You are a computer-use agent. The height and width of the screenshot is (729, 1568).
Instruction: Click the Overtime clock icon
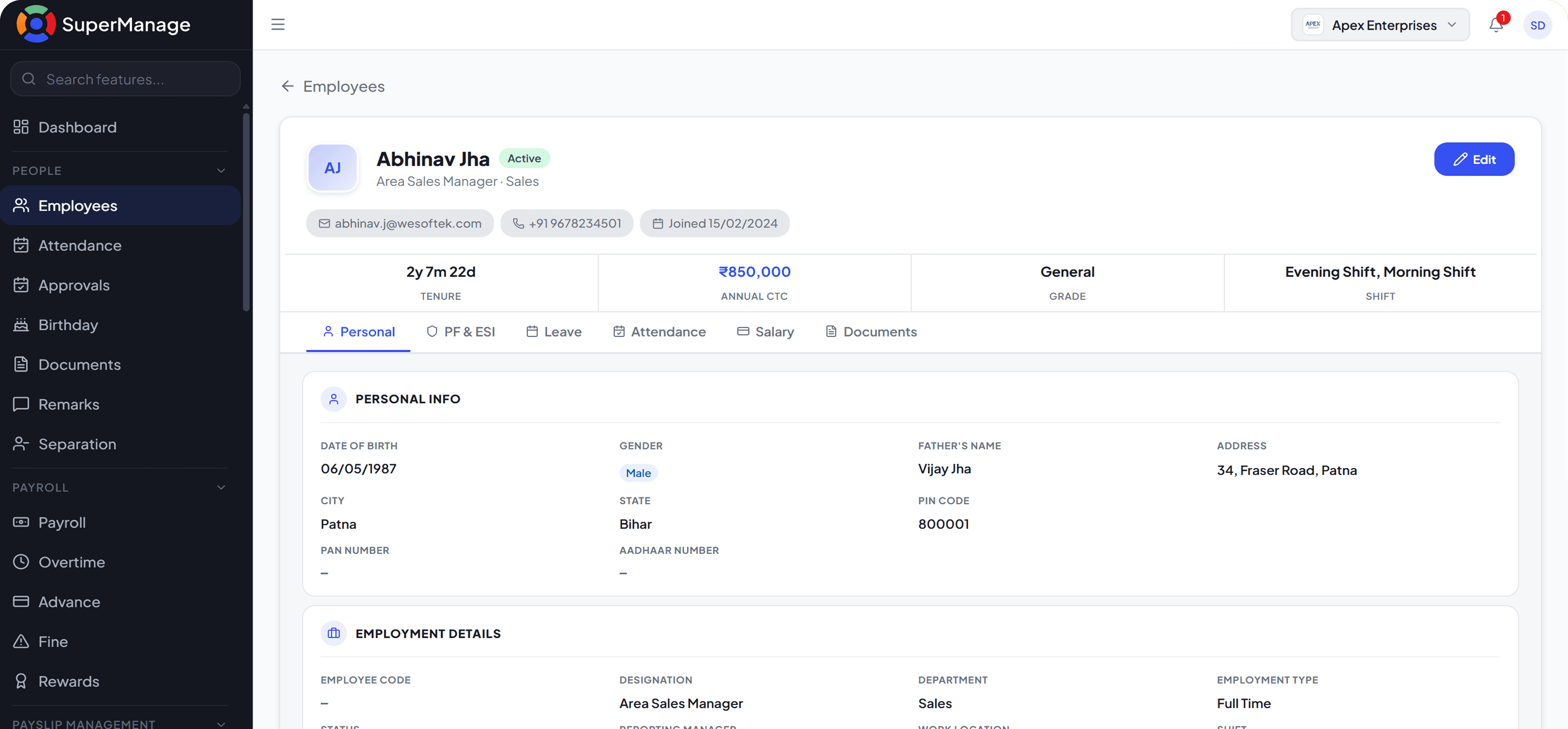click(21, 562)
